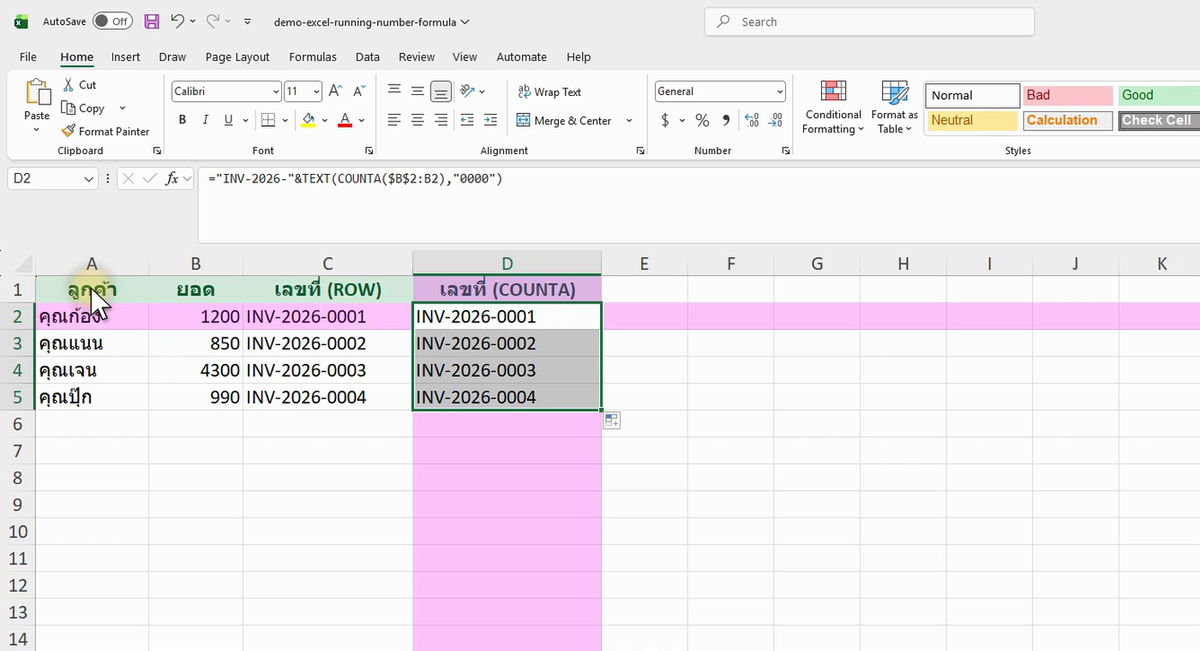The height and width of the screenshot is (651, 1200).
Task: Open Number group dialog launcher
Action: point(788,151)
